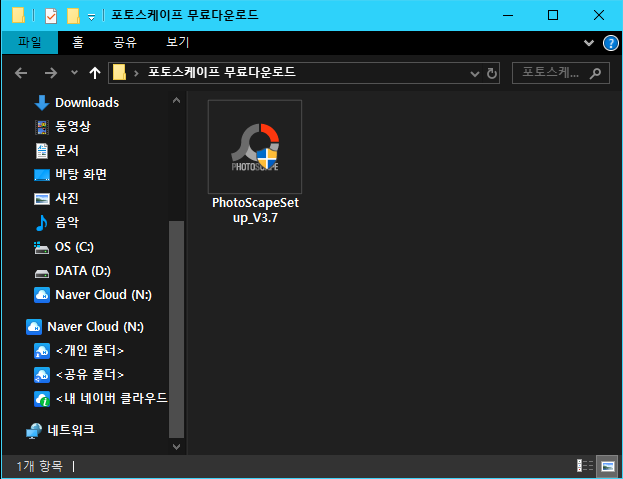Open <공유 폴더> in Naver Cloud
This screenshot has width=623, height=479.
click(90, 375)
